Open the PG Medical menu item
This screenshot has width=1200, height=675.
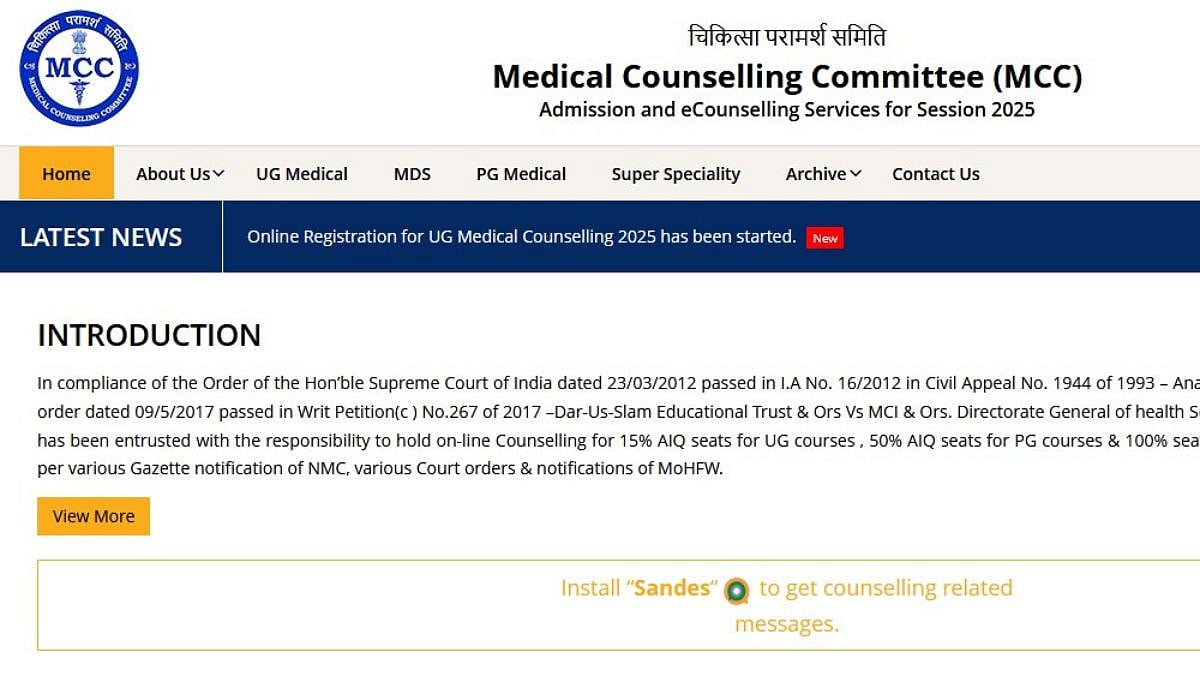521,174
